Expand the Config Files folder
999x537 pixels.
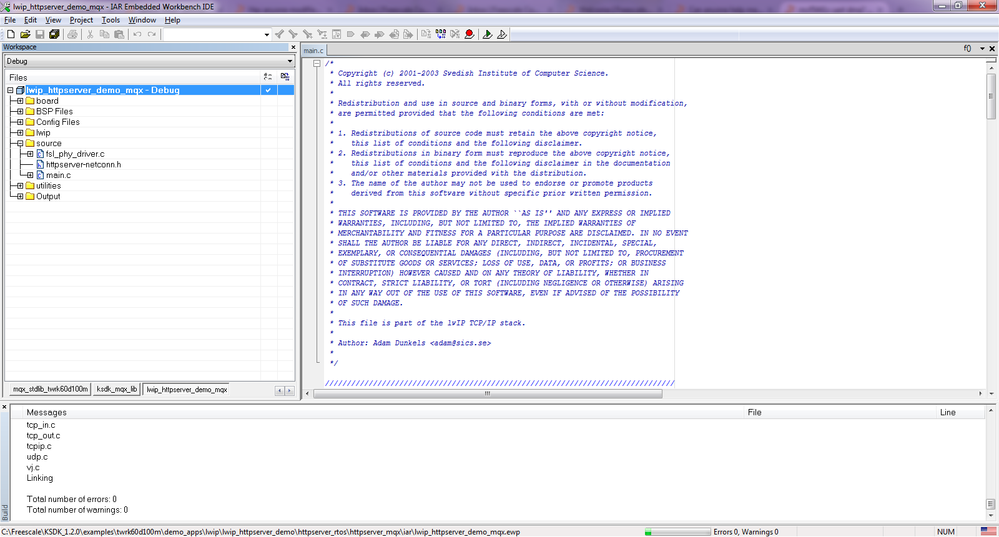click(20, 122)
